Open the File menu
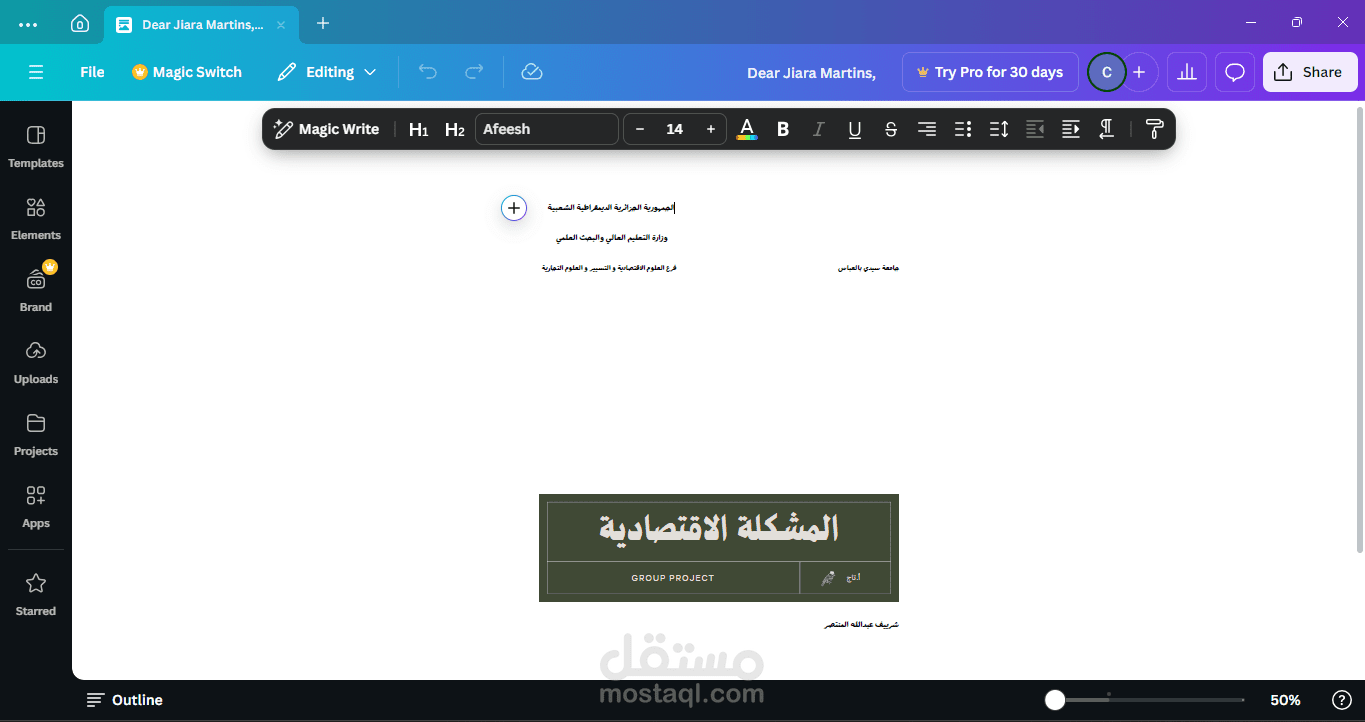The height and width of the screenshot is (722, 1365). pyautogui.click(x=91, y=71)
